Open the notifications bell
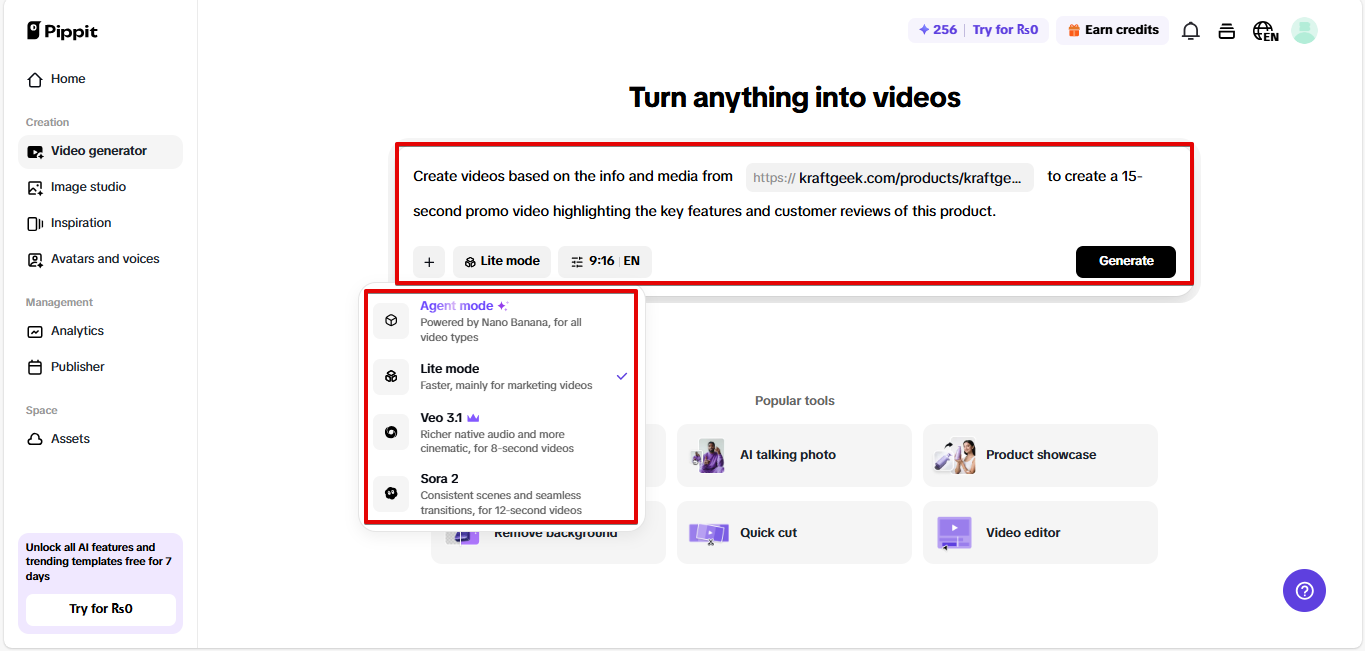The width and height of the screenshot is (1365, 651). click(x=1190, y=31)
